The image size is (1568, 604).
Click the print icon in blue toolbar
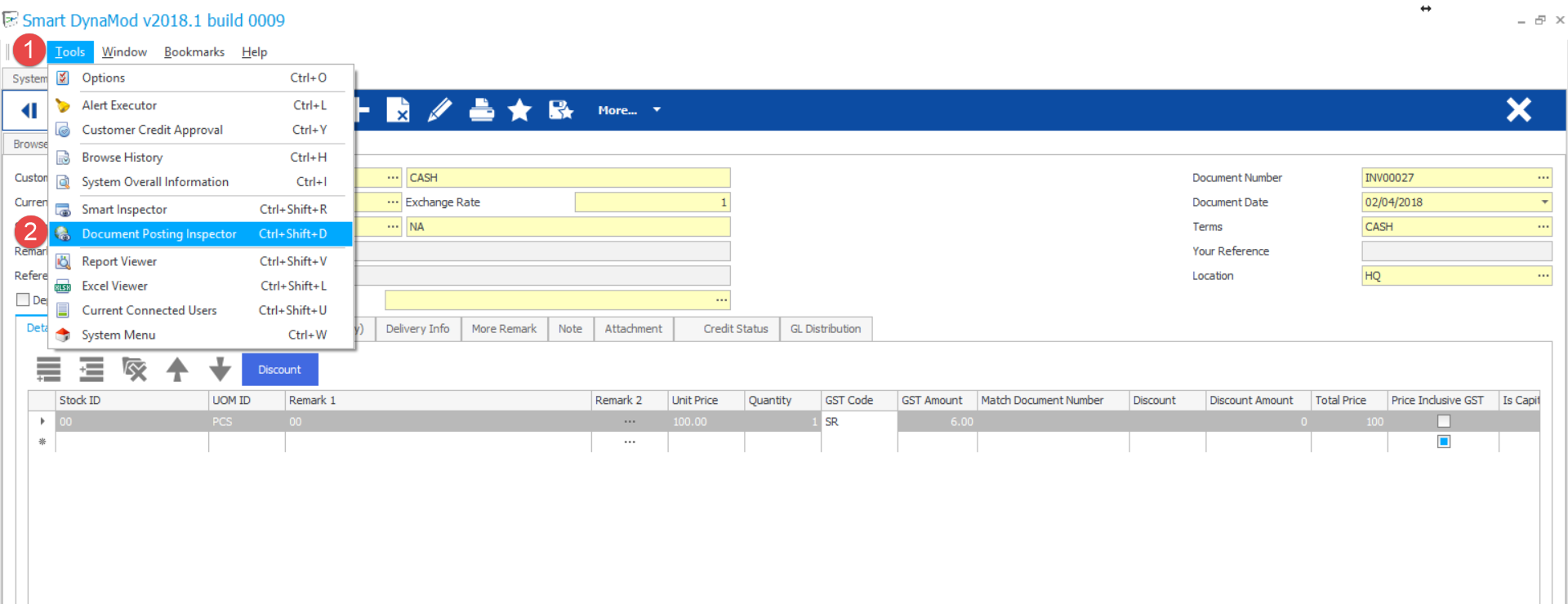click(482, 109)
